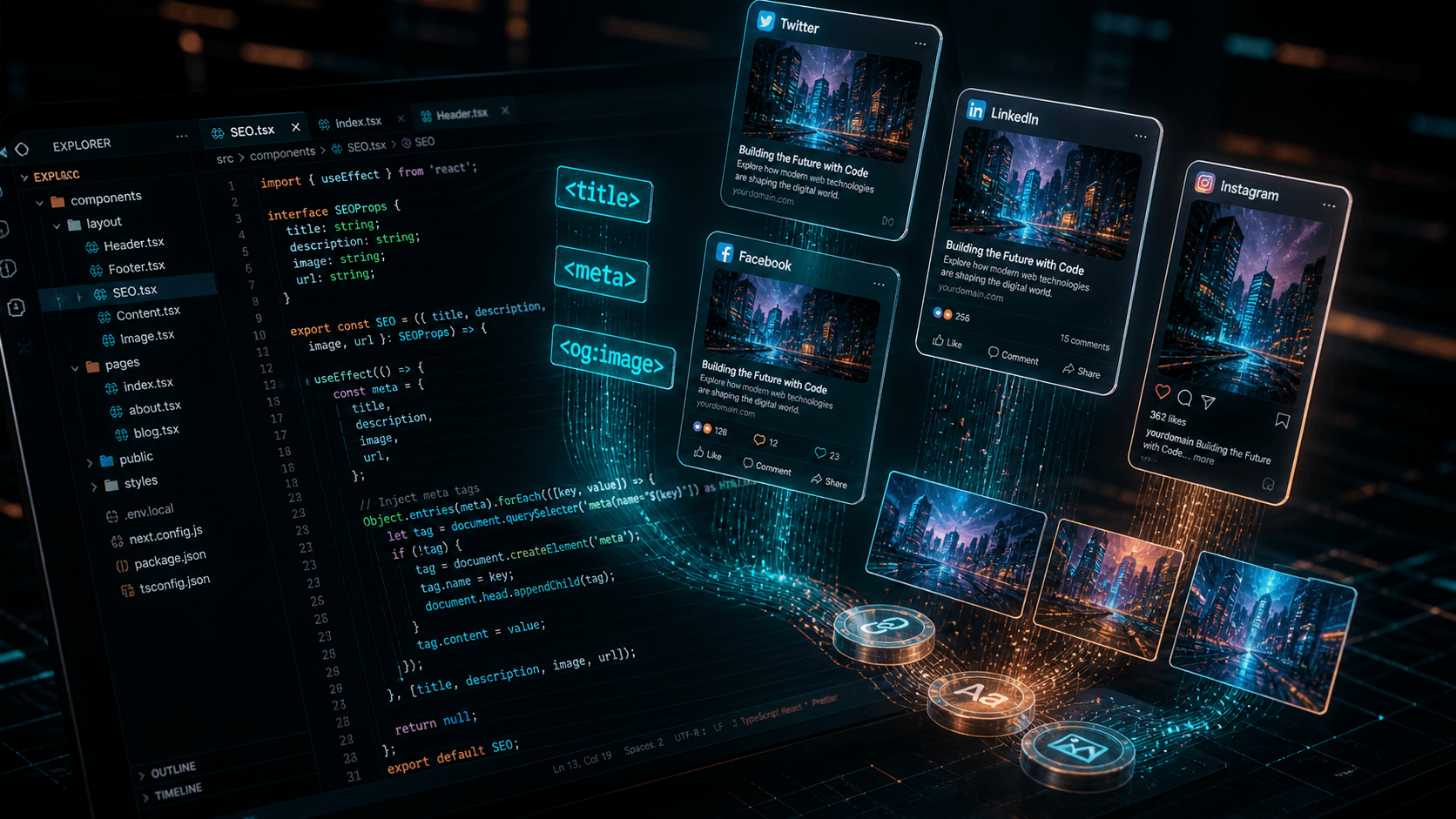Image resolution: width=1456 pixels, height=819 pixels.
Task: Open the Instagram card options menu
Action: click(x=1329, y=205)
